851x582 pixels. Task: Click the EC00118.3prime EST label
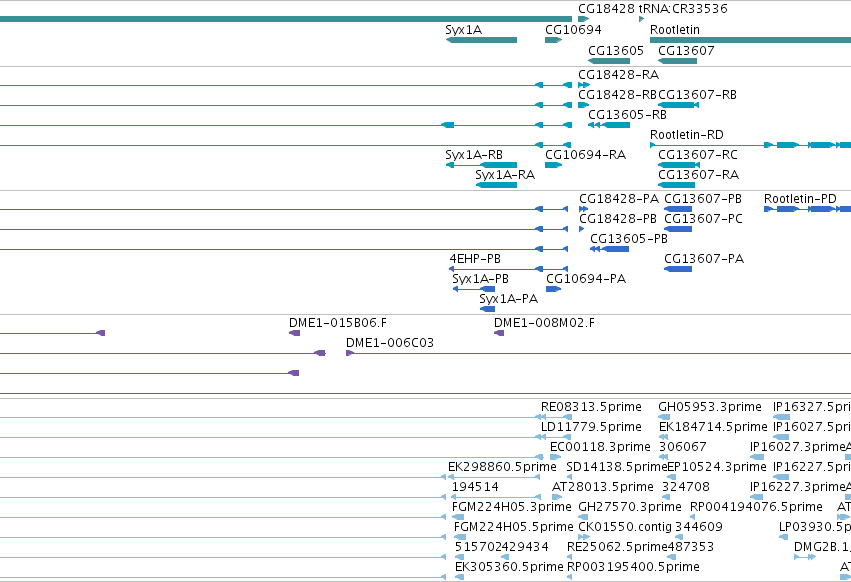(600, 447)
